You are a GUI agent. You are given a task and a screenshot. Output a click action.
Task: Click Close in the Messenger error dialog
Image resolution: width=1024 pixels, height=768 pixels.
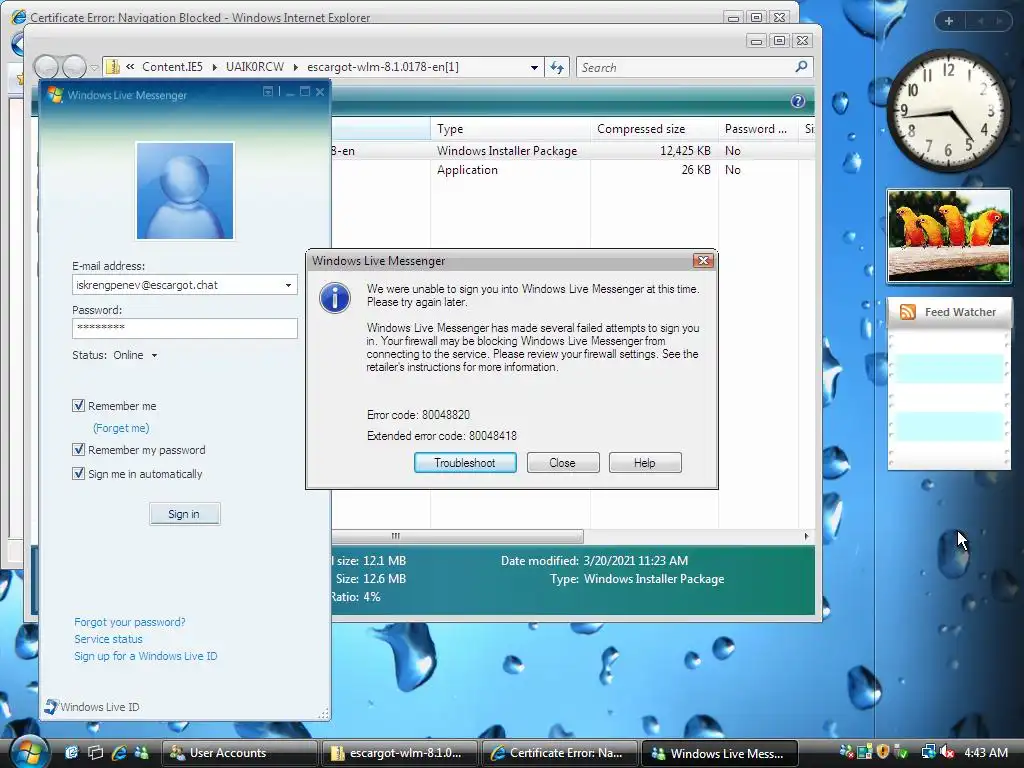[x=562, y=462]
